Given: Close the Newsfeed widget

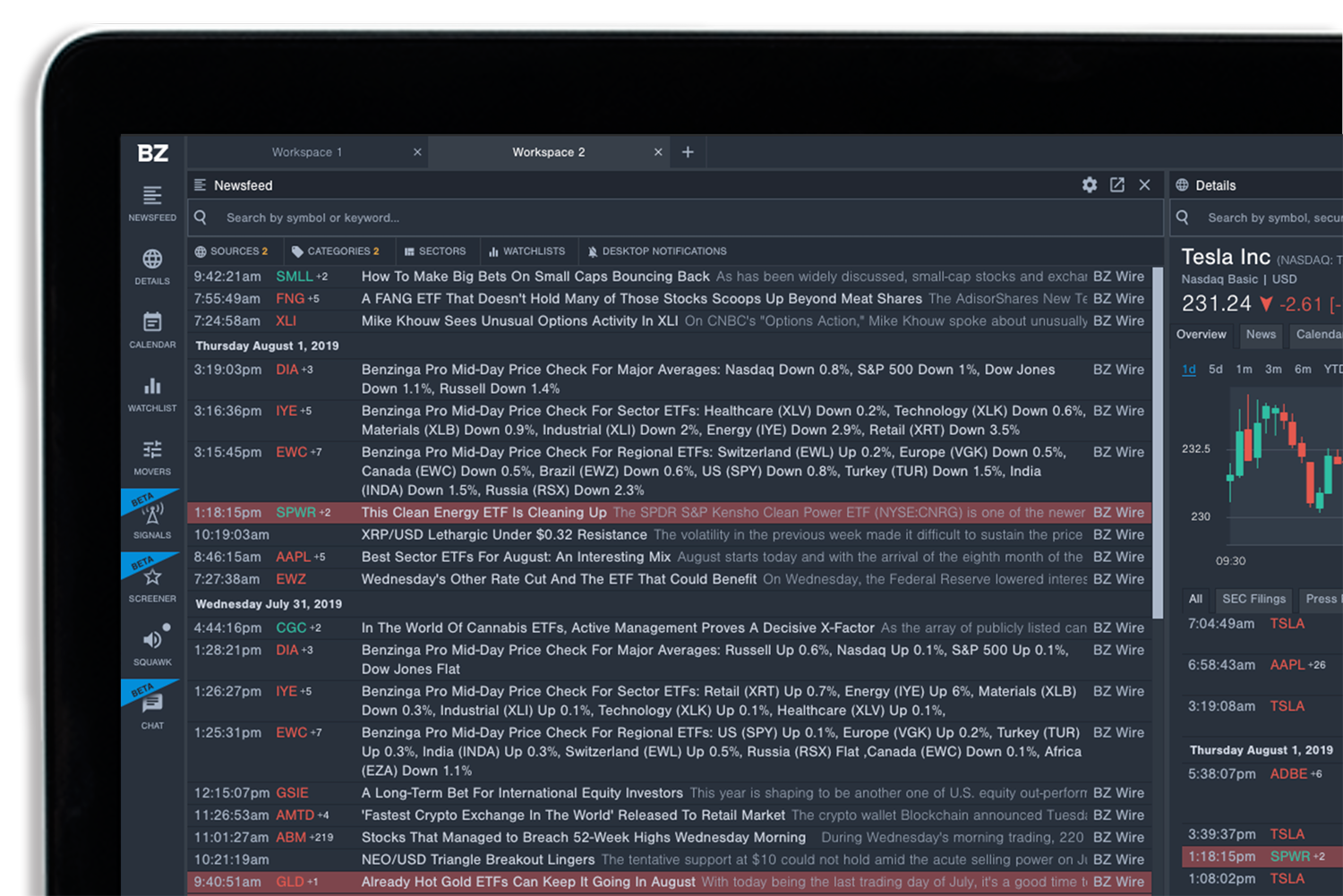Looking at the screenshot, I should tap(1144, 184).
